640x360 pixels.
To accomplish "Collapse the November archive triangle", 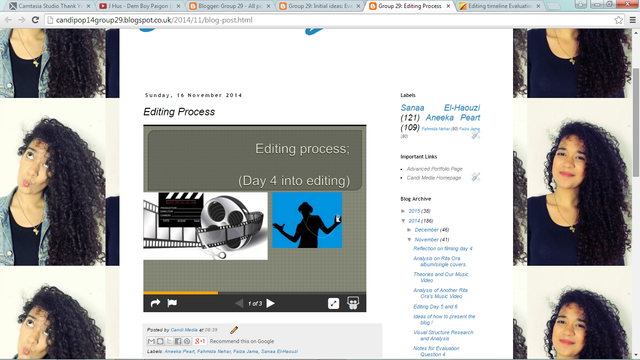I will pos(409,240).
